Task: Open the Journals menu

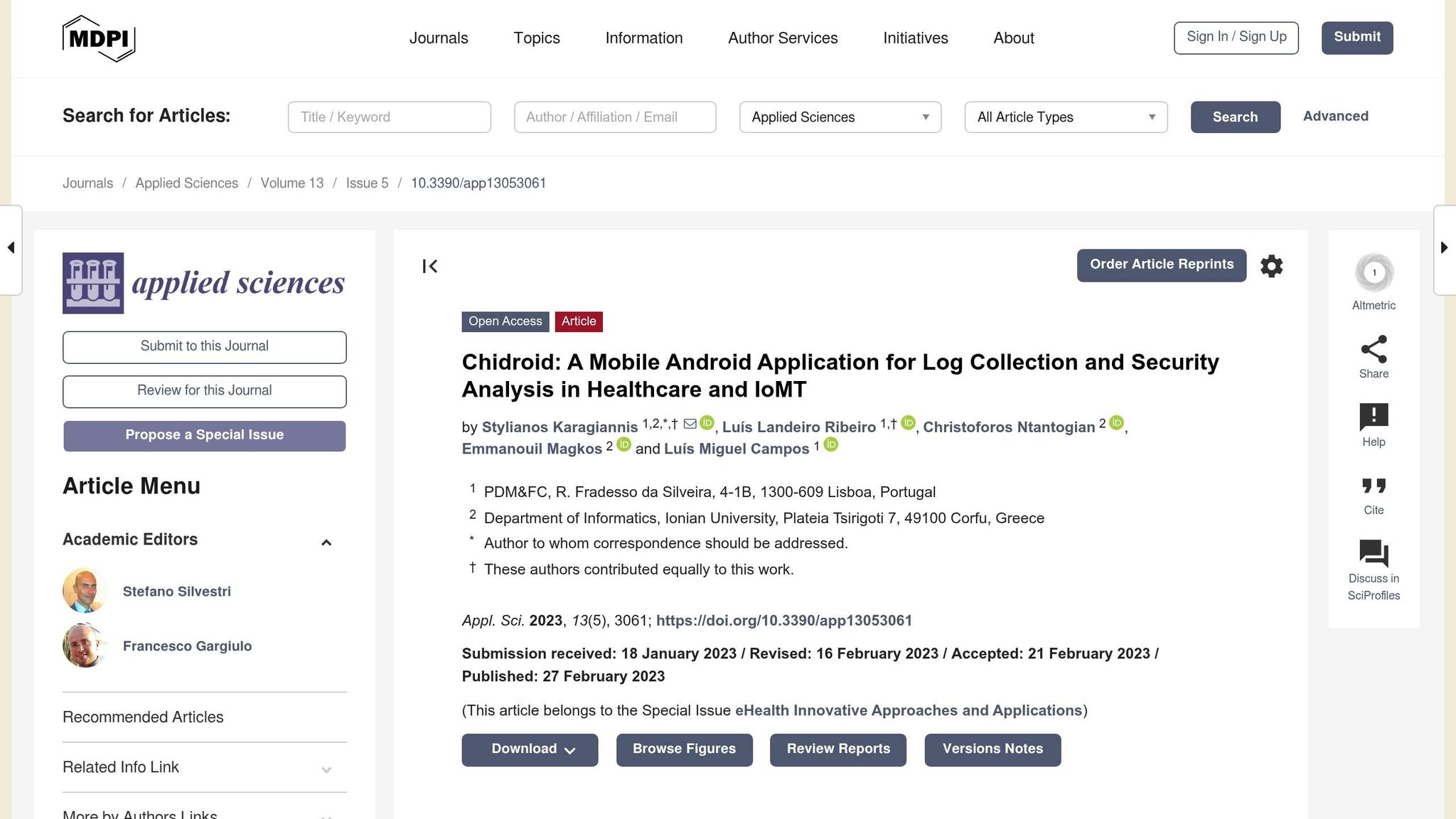Action: coord(439,38)
